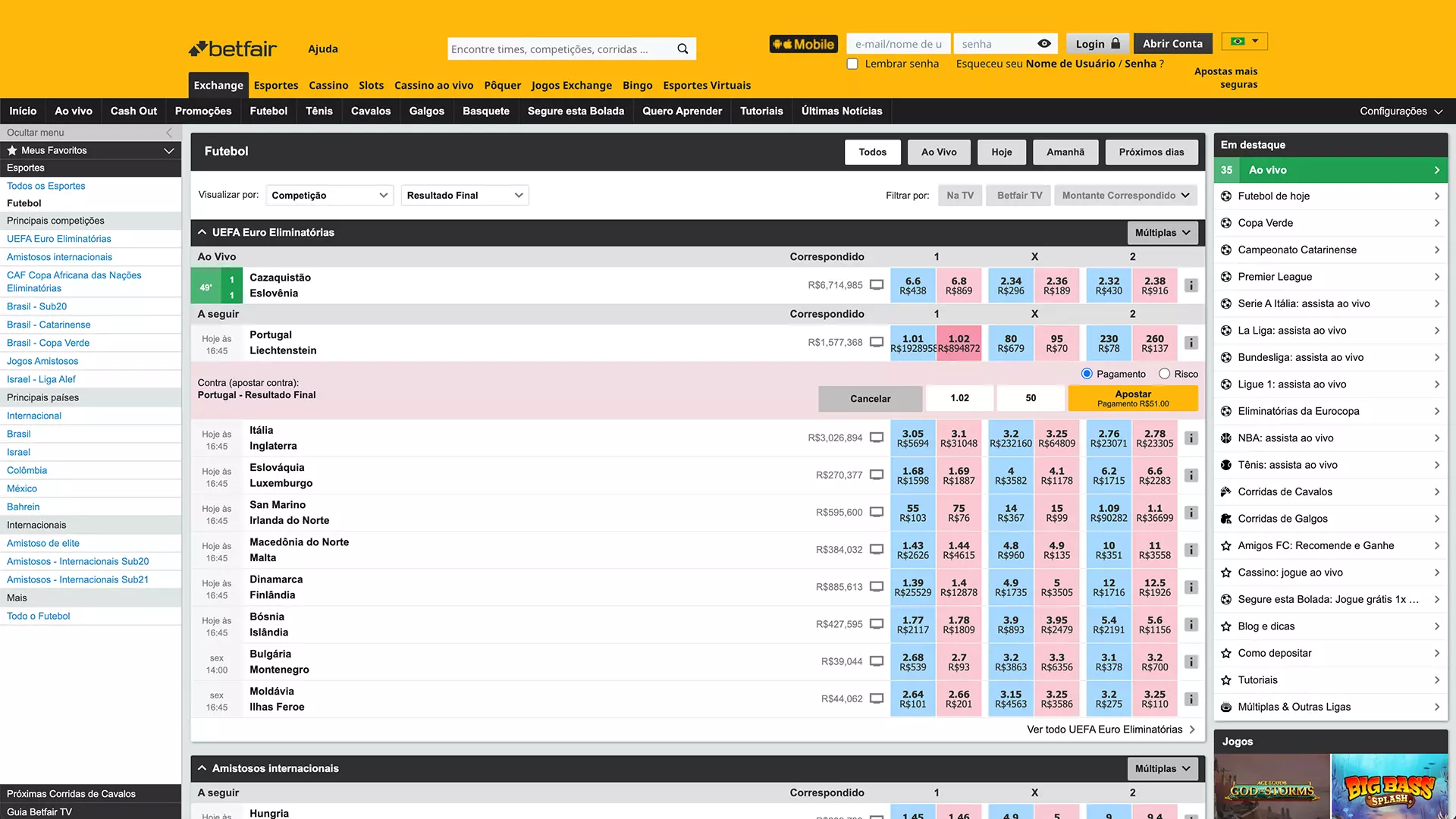Screen dimensions: 1456x819
Task: Click the Corridas de Cavalos horse icon
Action: point(1226,491)
